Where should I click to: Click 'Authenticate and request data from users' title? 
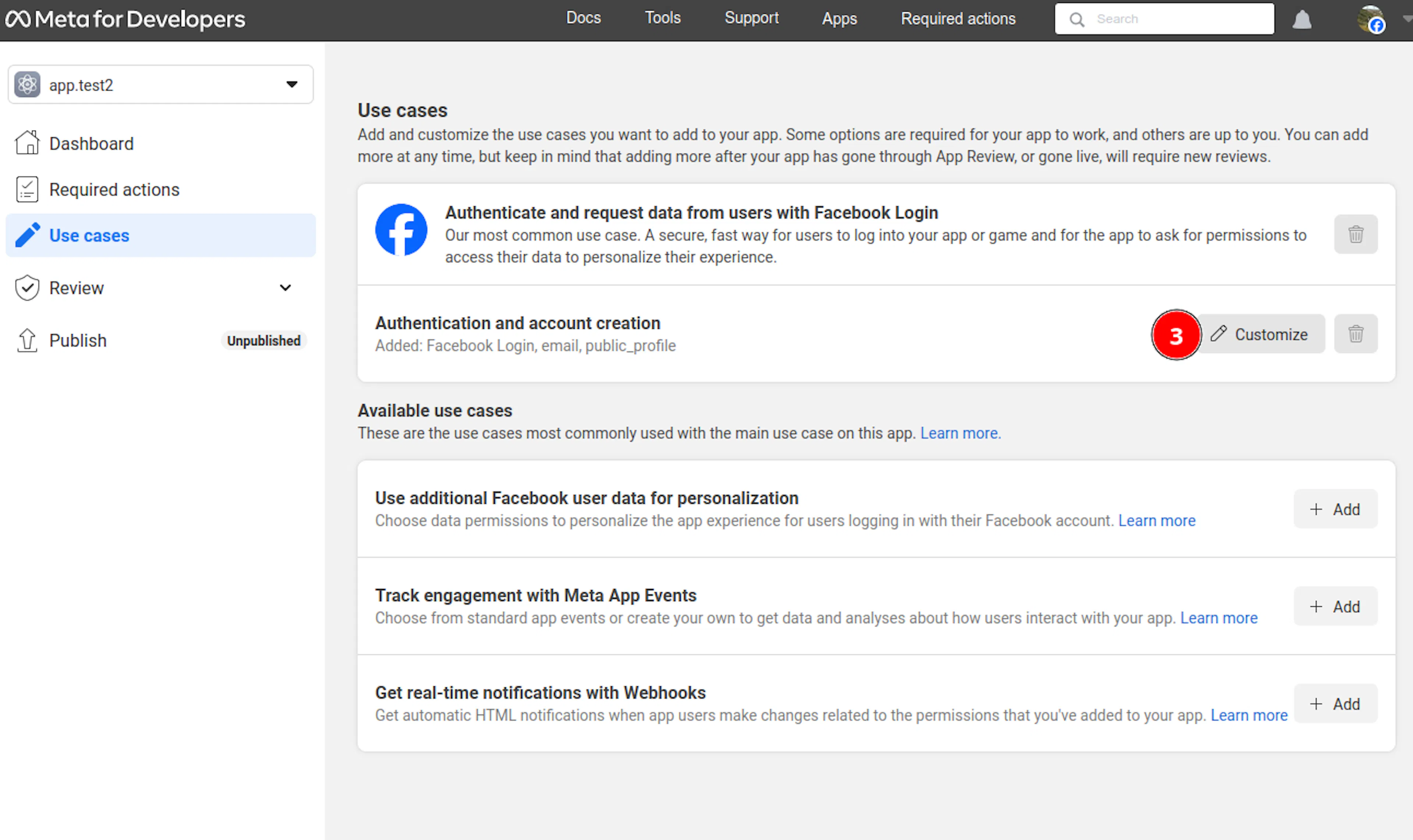coord(691,212)
